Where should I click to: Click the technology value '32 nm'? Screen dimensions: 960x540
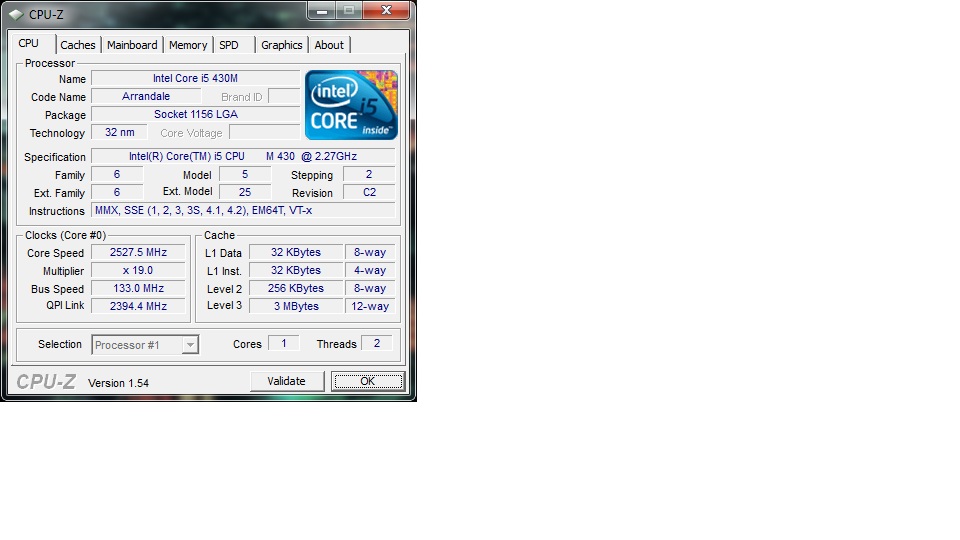tap(119, 132)
